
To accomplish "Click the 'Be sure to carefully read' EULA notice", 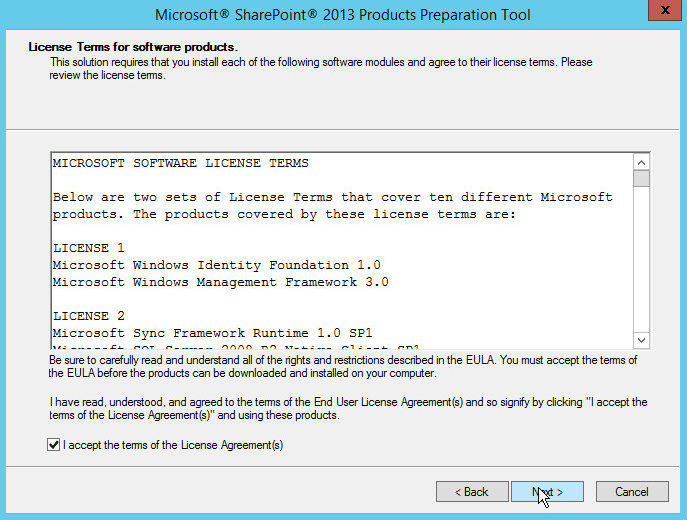I will point(340,365).
